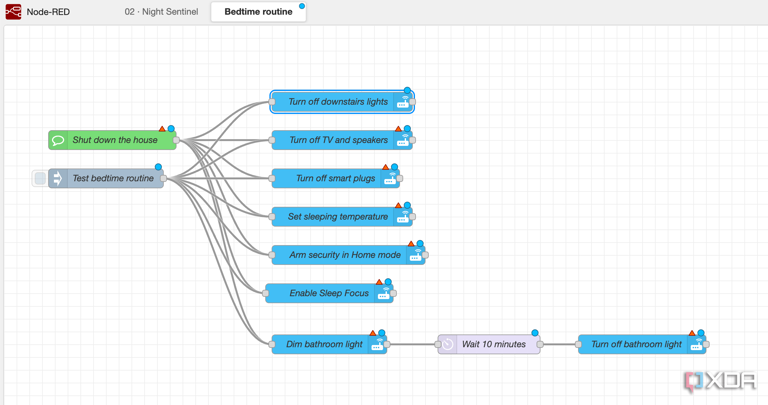Viewport: 768px width, 405px height.
Task: Click the red warning triangle on Turn off TV and speakers
Action: click(398, 129)
